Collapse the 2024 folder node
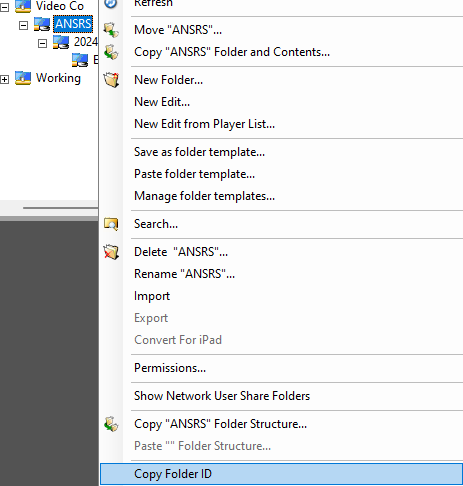The image size is (463, 486). tap(42, 43)
